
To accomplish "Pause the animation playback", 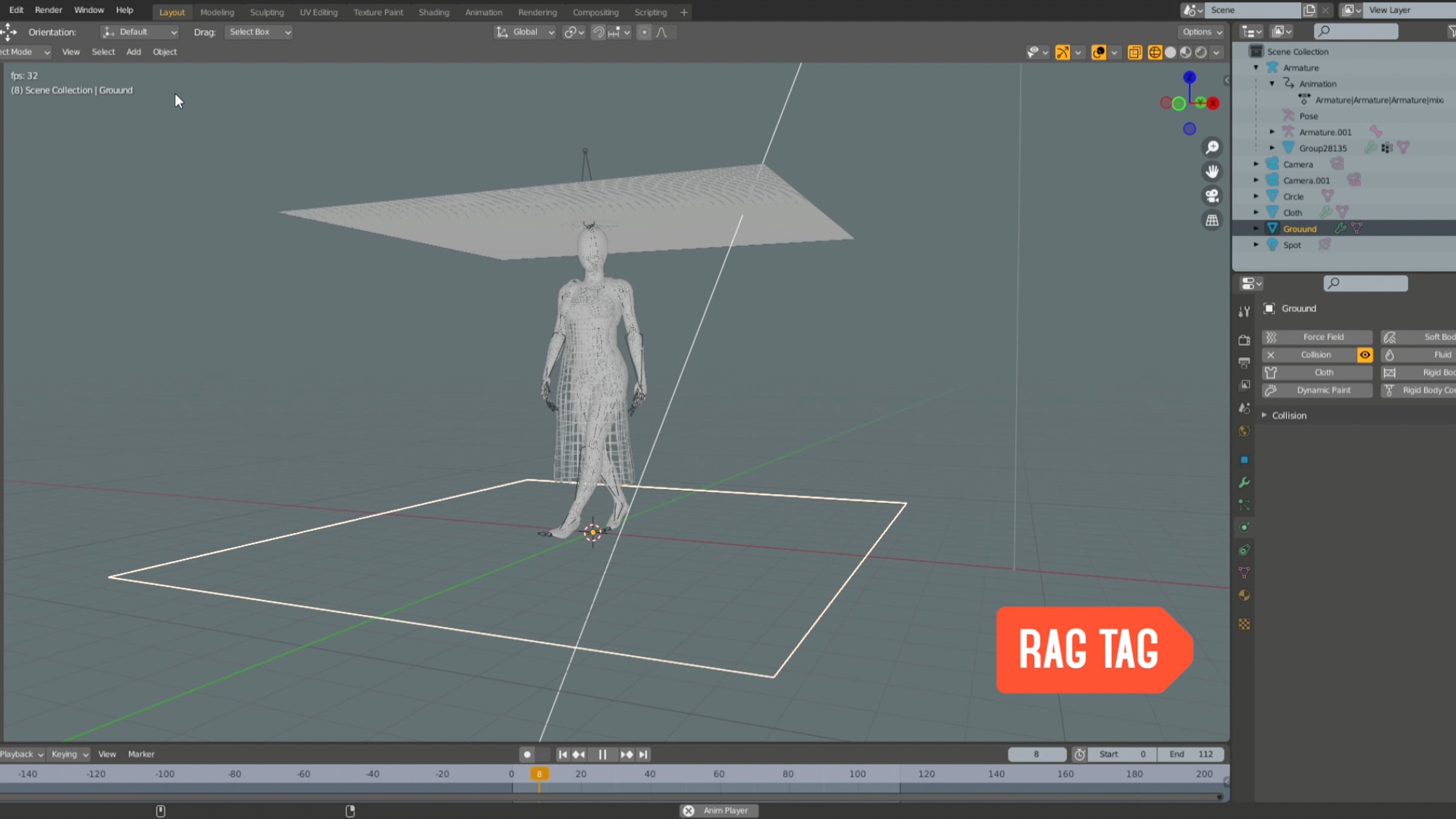I will click(x=602, y=754).
